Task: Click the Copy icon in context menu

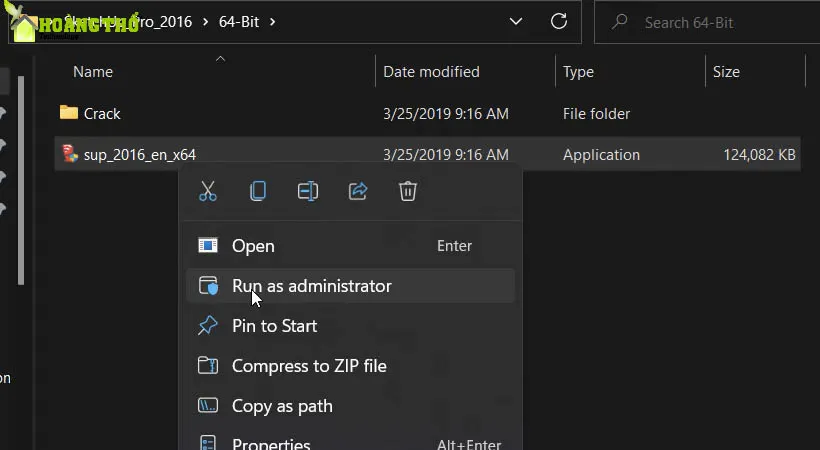Action: (258, 191)
